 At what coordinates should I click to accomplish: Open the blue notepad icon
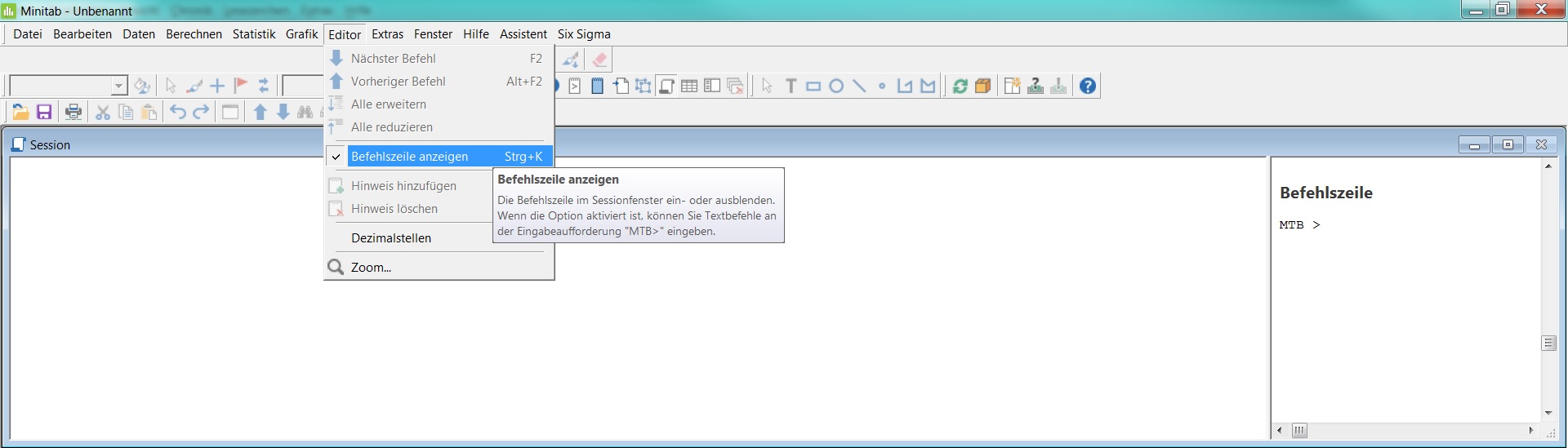point(598,86)
